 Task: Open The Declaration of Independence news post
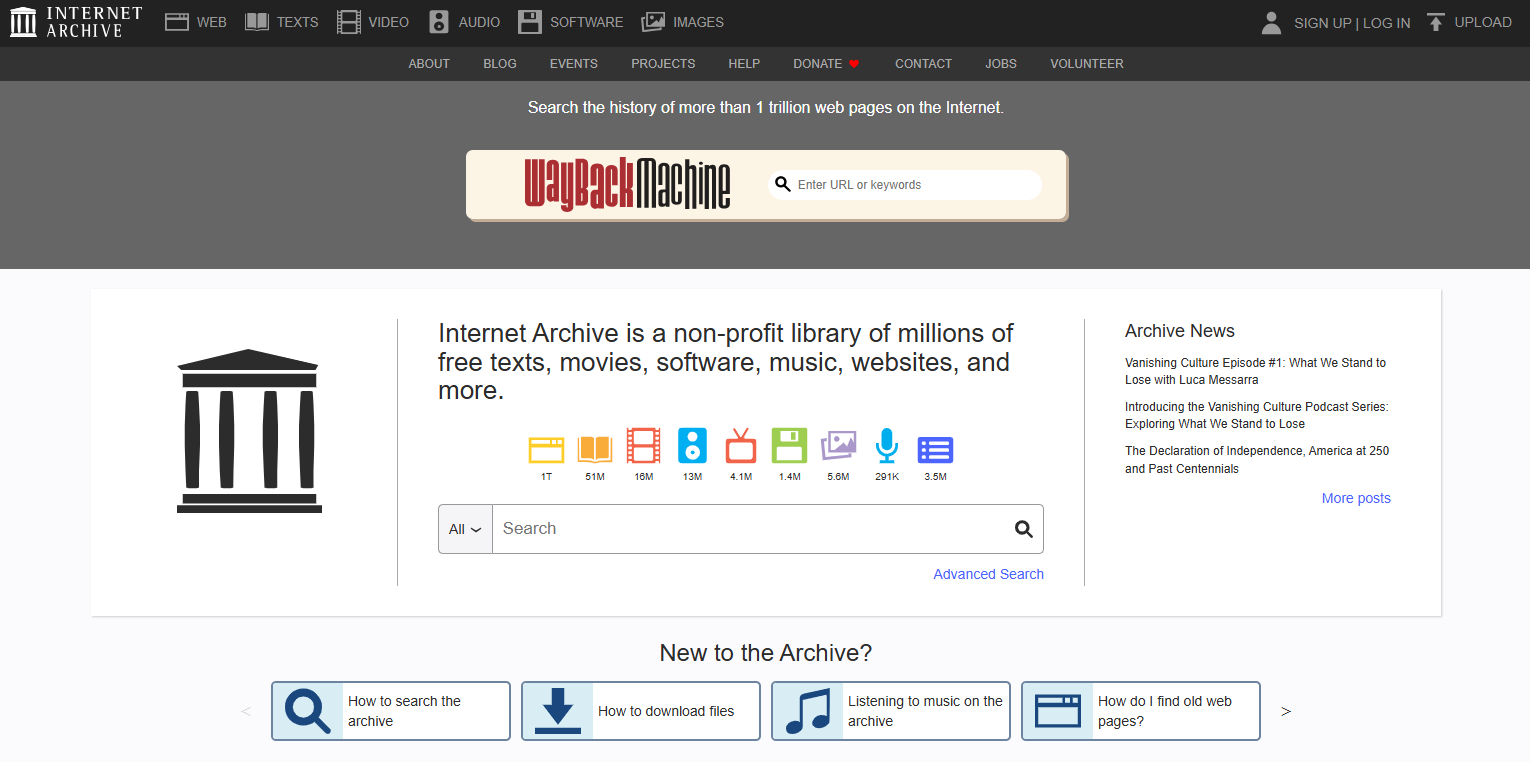[x=1257, y=460]
